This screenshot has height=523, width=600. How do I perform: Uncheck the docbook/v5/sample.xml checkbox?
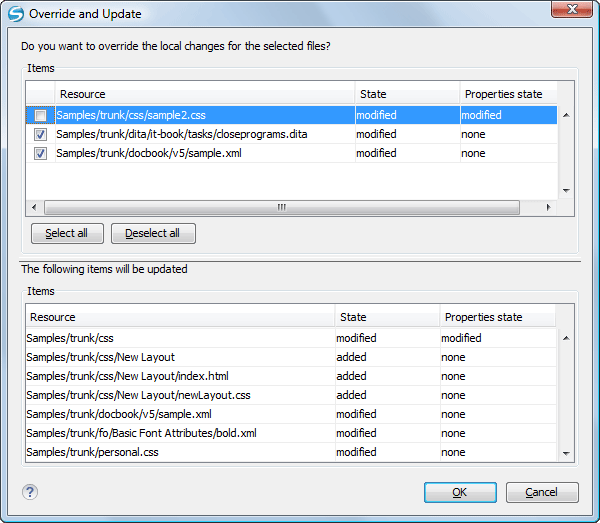(x=40, y=153)
